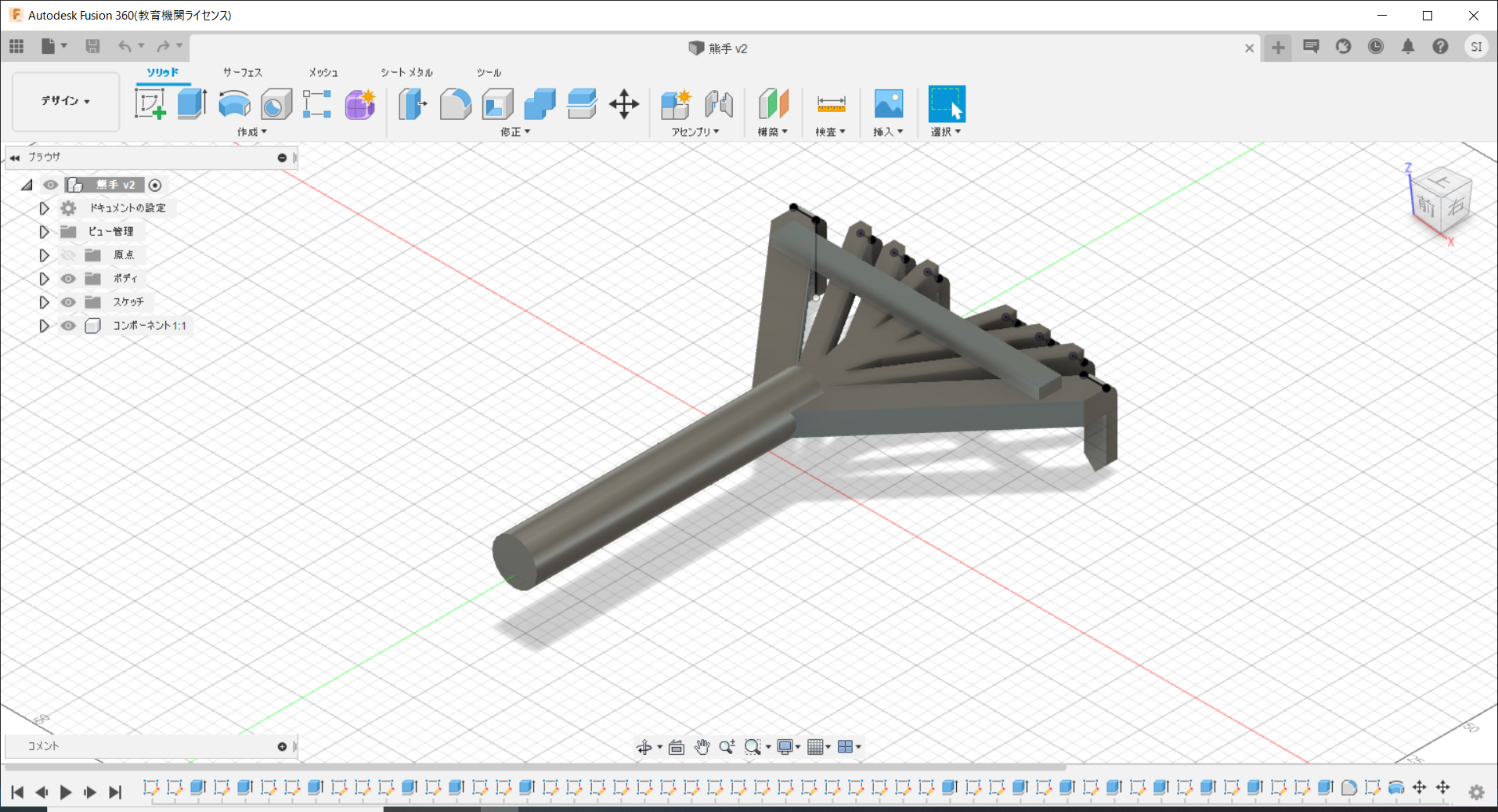Hide the ボディ folder visibility
This screenshot has height=812, width=1498.
69,279
